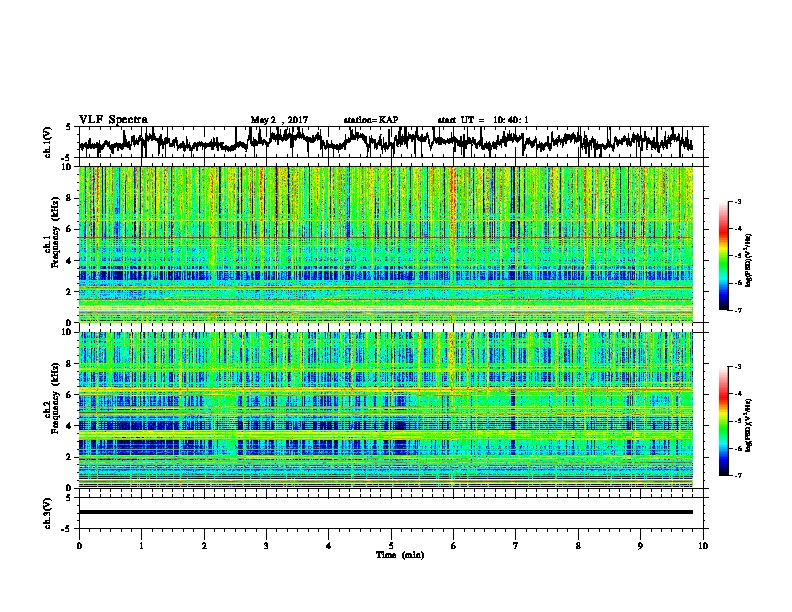This screenshot has height=612, width=792.
Task: Click the "6" kHz tick on ch.2 axis
Action: coord(69,394)
